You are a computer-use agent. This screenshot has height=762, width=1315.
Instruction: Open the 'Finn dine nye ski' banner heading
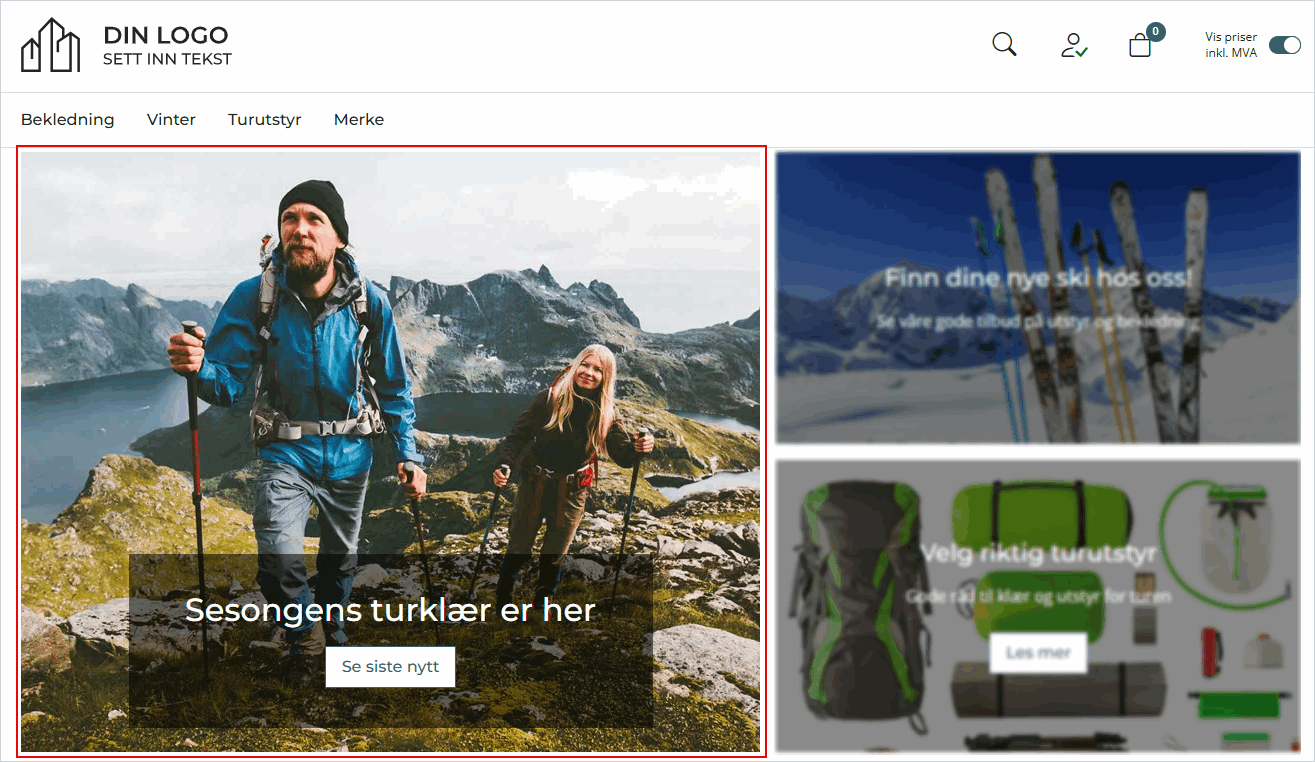[x=1038, y=278]
